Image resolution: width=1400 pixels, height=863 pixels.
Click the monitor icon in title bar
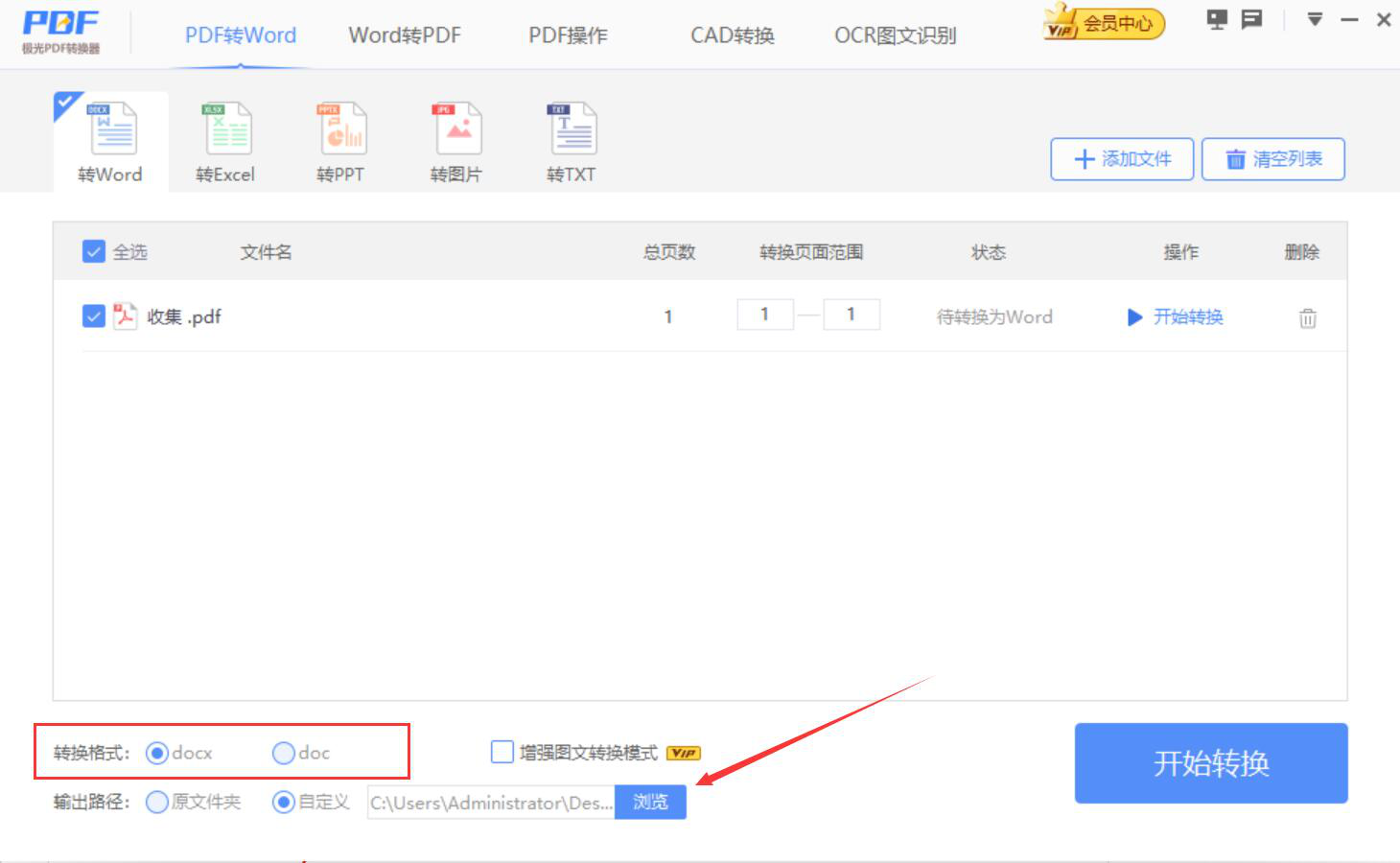coord(1217,19)
